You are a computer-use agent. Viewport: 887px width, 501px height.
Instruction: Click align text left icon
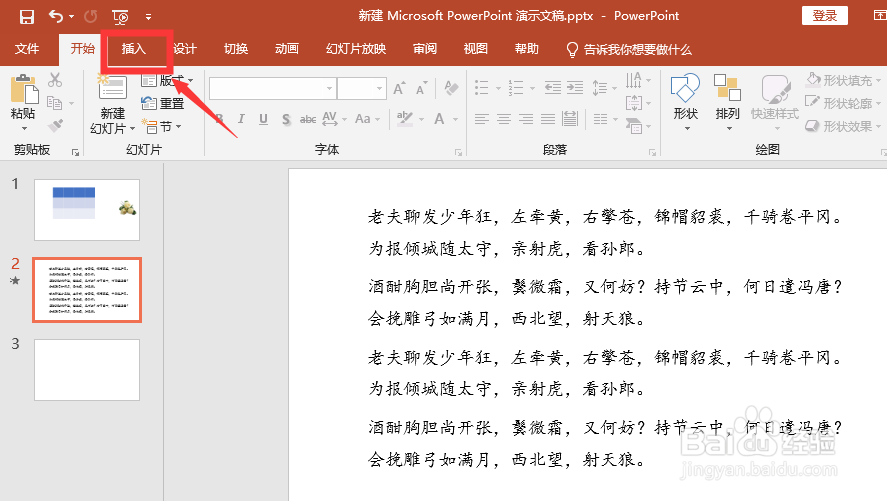pos(482,119)
